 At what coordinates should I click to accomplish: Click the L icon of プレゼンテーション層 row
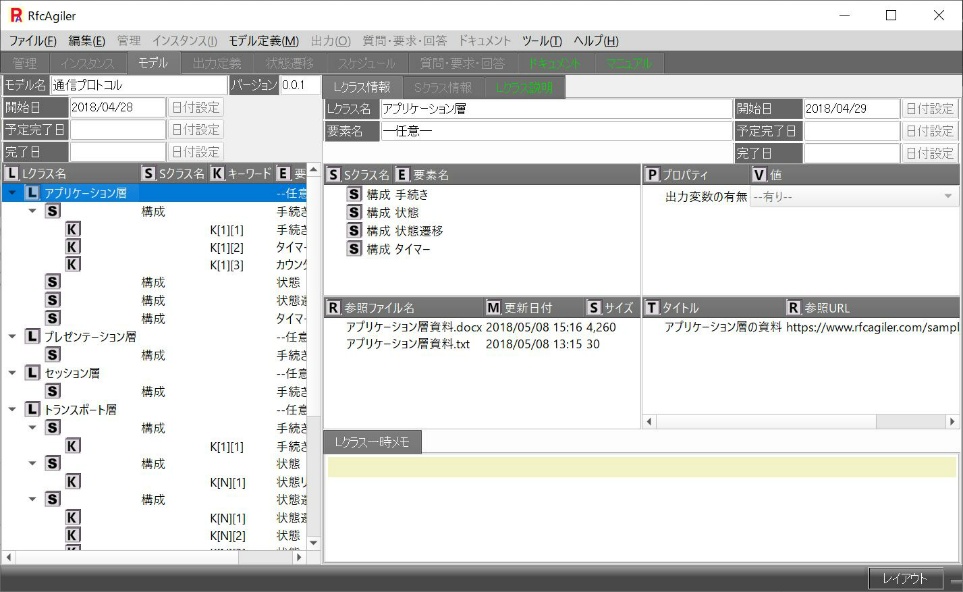click(33, 337)
